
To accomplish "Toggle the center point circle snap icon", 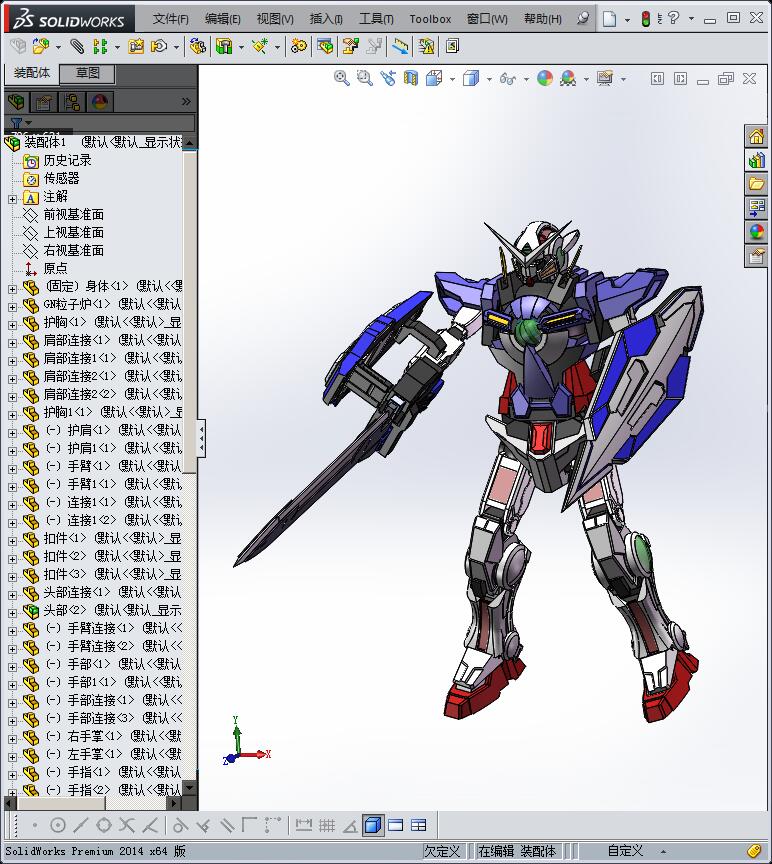I will pyautogui.click(x=58, y=825).
